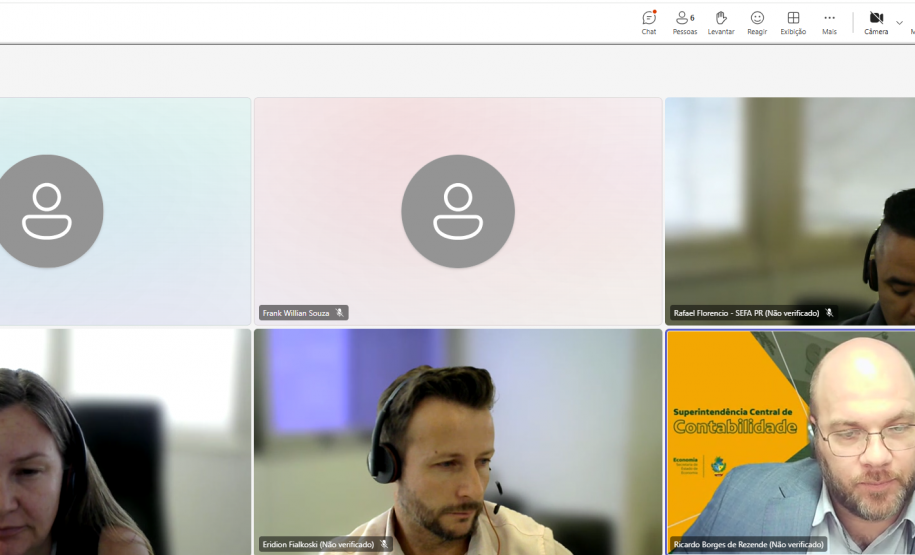Open the Exibição view layout options
The image size is (915, 555).
click(793, 22)
